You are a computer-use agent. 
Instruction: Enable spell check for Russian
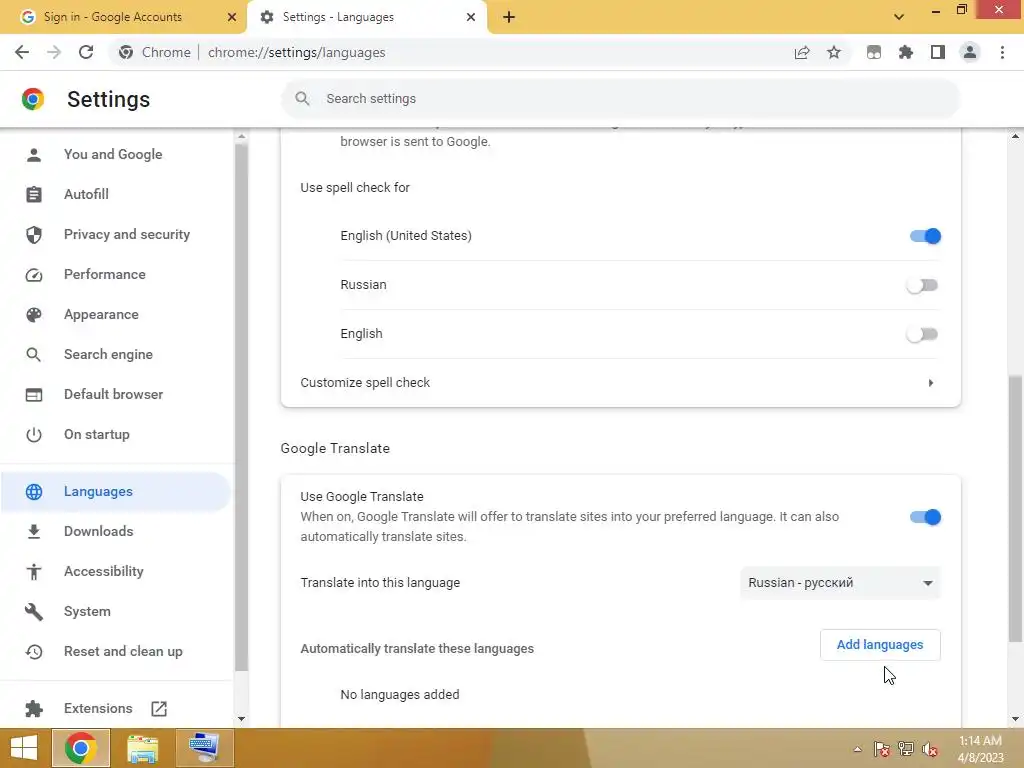922,285
